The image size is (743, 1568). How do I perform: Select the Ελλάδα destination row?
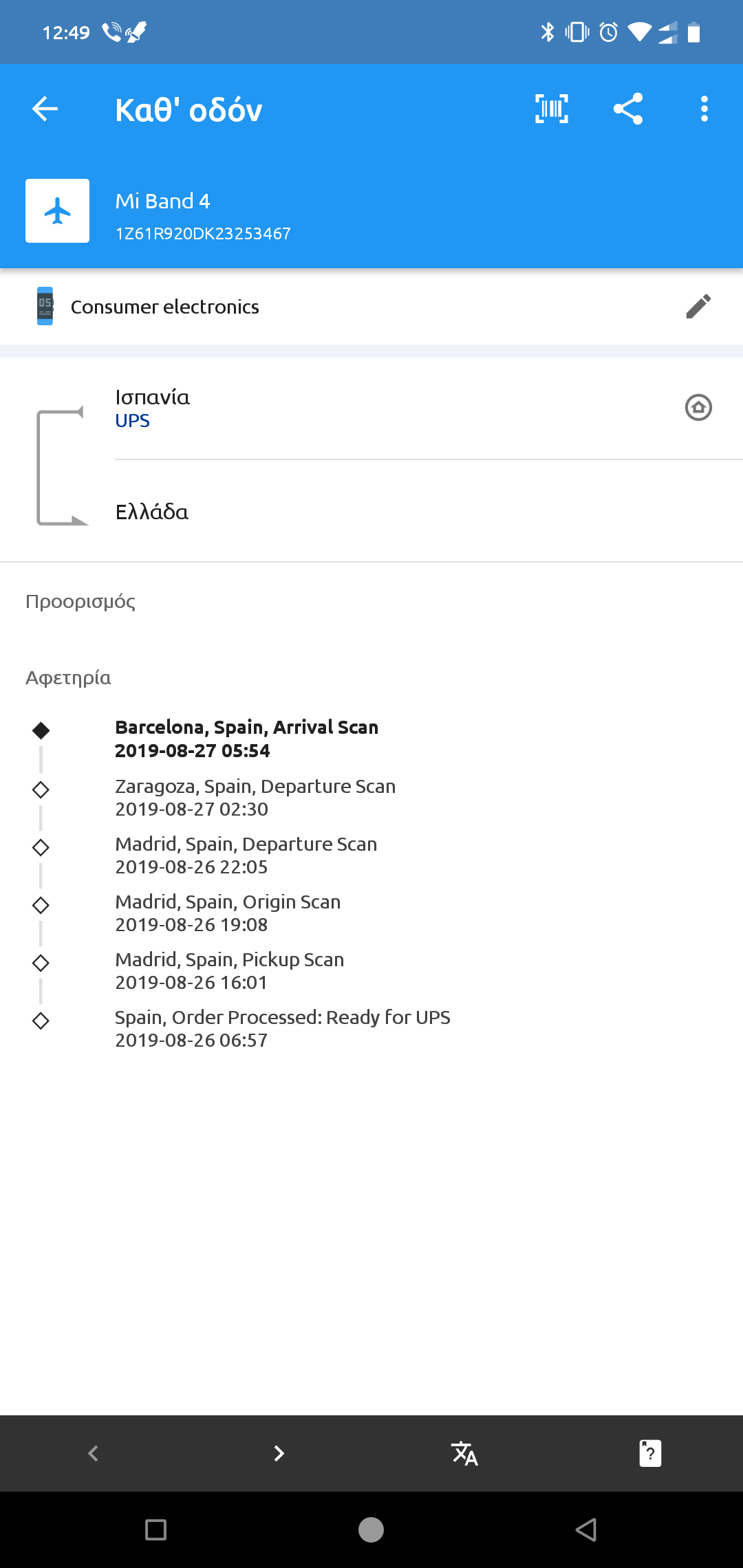coord(152,512)
